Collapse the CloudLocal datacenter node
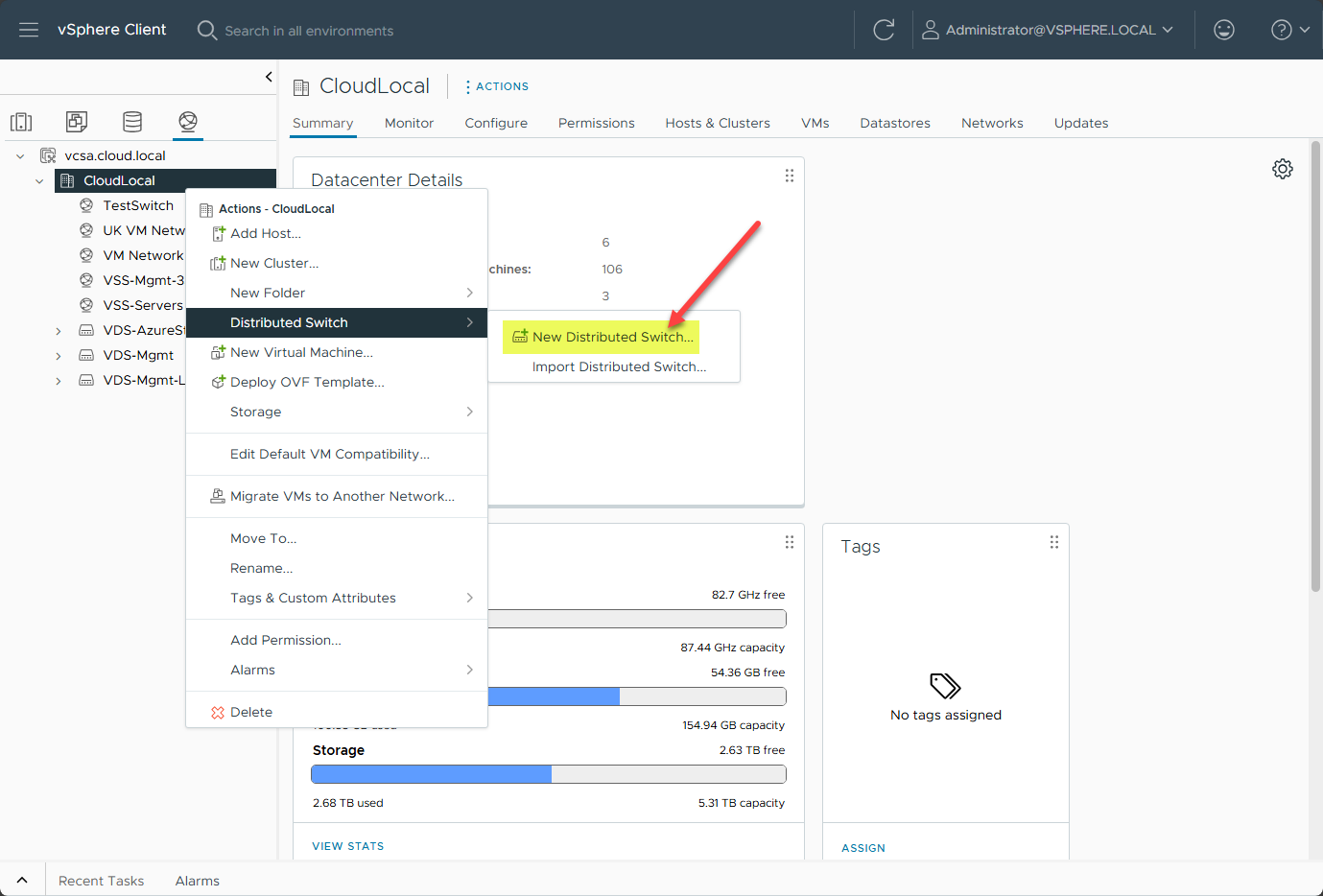The width and height of the screenshot is (1323, 896). point(39,180)
